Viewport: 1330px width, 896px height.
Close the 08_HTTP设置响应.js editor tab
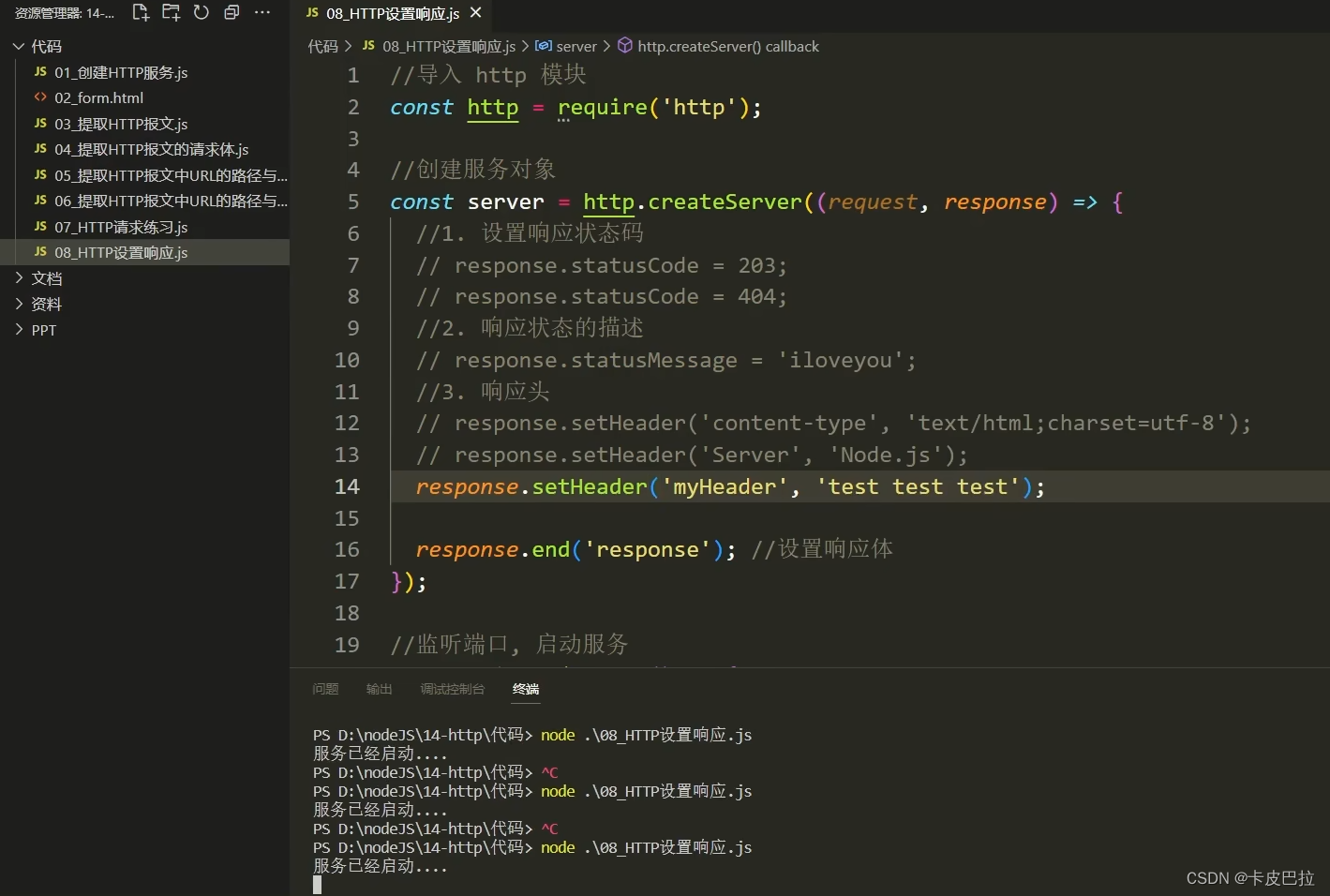pyautogui.click(x=475, y=12)
